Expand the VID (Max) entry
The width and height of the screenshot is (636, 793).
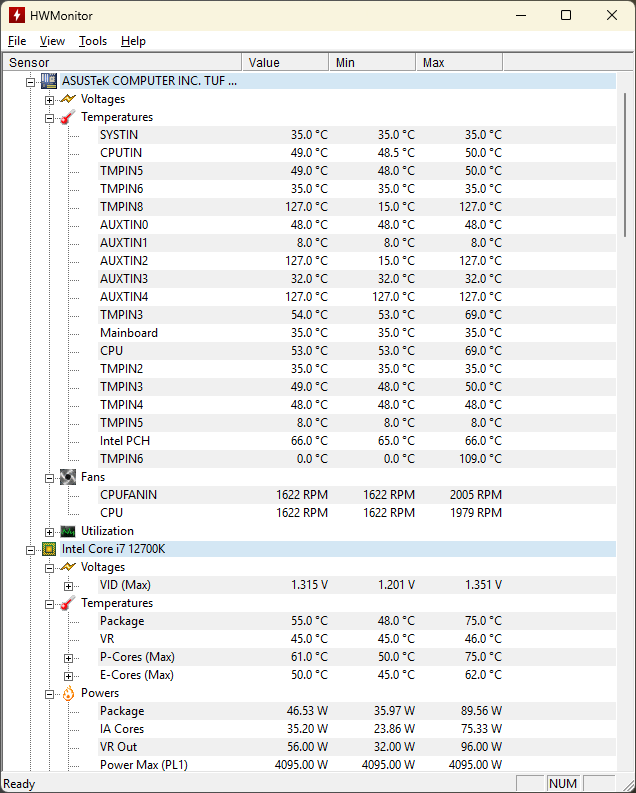click(68, 586)
